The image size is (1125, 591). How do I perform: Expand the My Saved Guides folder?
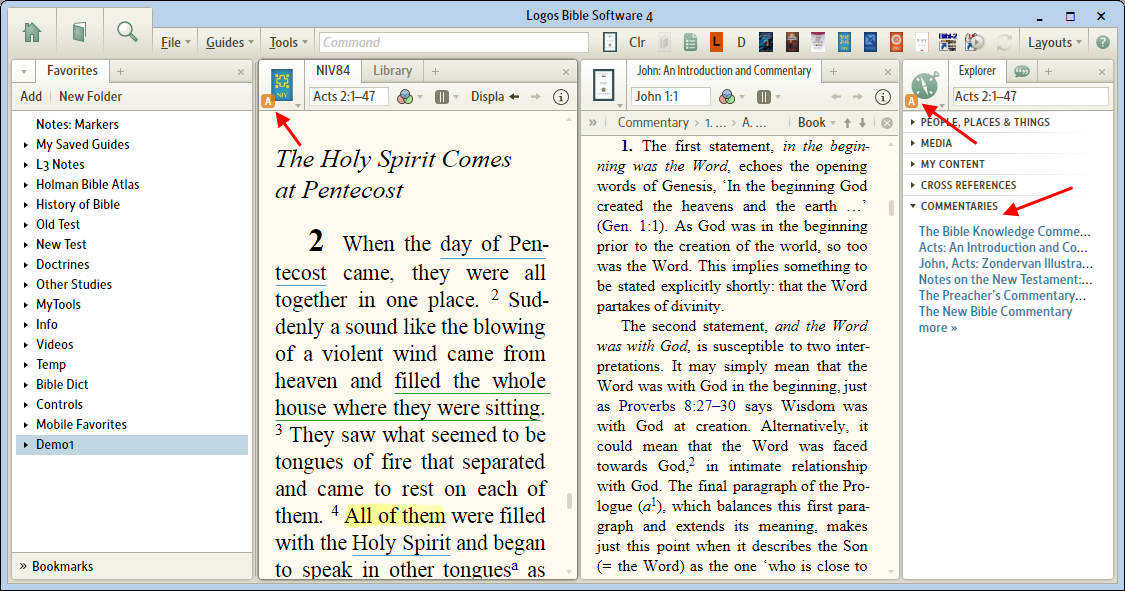26,145
